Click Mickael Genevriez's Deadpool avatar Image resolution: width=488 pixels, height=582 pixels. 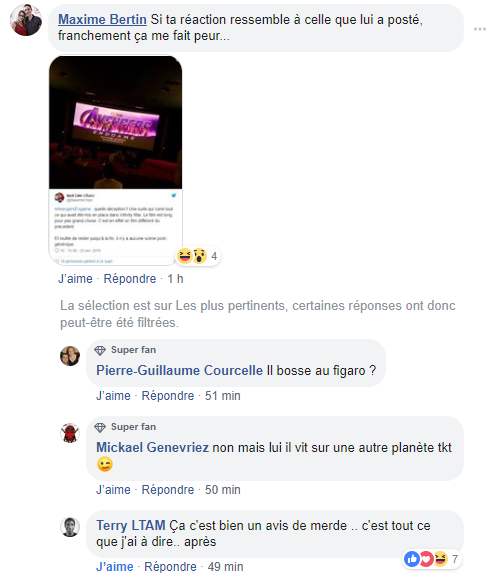tap(70, 433)
